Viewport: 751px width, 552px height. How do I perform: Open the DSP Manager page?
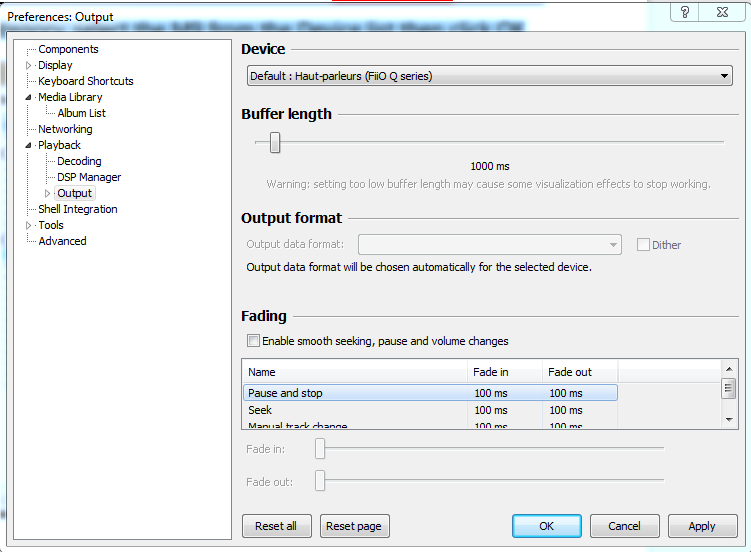[x=89, y=177]
